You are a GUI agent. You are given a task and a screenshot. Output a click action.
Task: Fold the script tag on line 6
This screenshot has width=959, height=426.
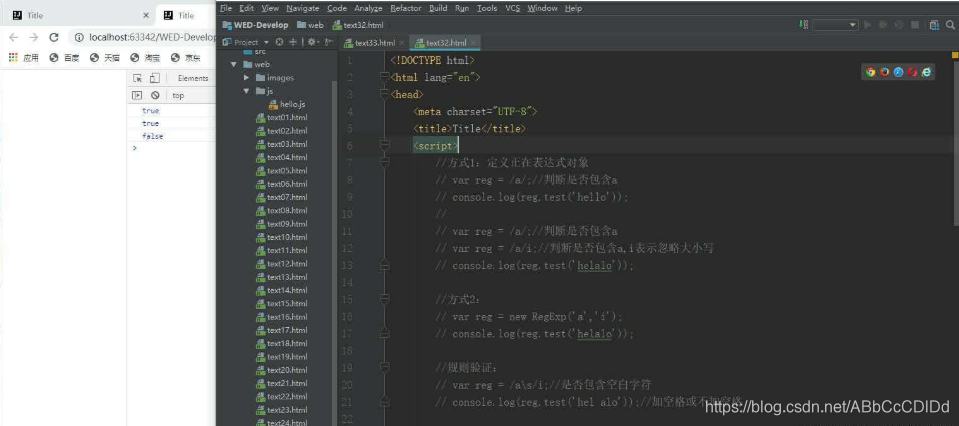click(384, 145)
